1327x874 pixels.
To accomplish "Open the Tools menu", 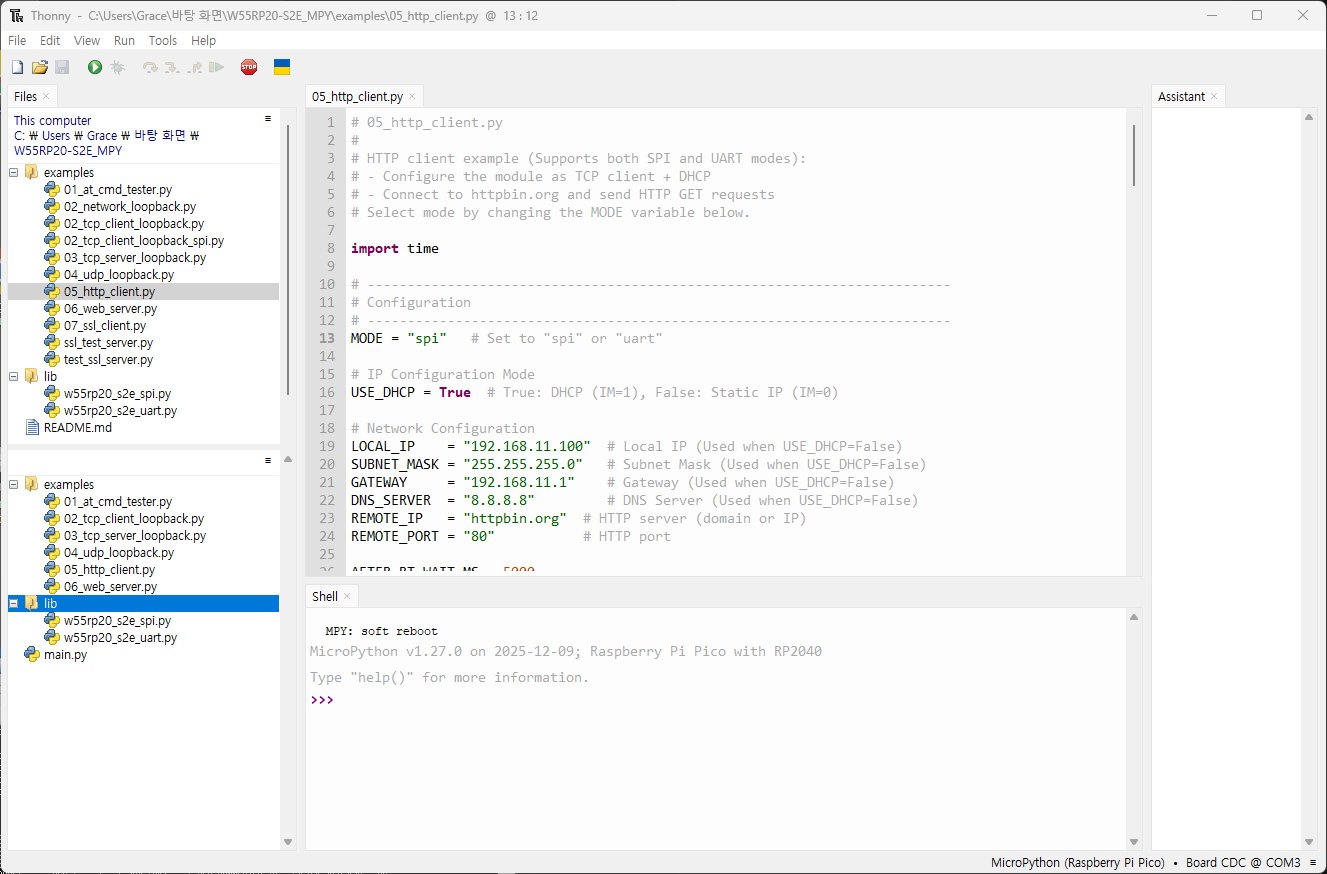I will 162,41.
